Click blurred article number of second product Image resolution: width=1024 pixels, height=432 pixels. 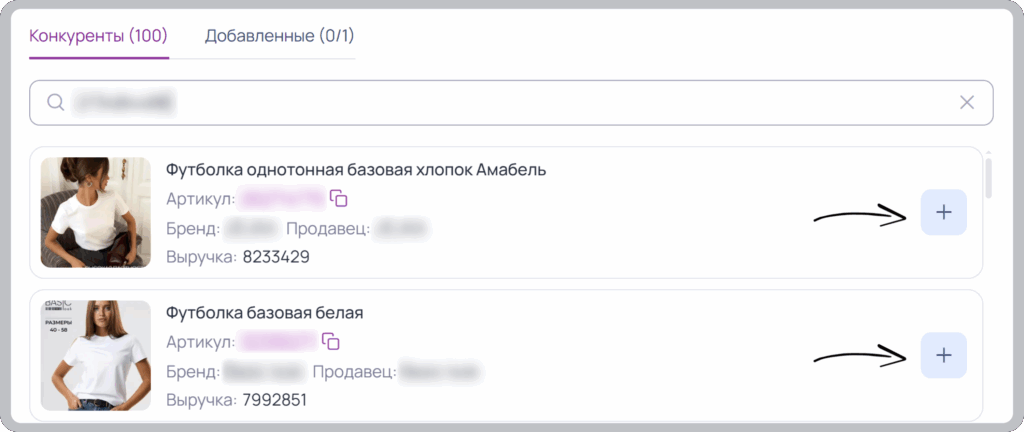[x=278, y=341]
